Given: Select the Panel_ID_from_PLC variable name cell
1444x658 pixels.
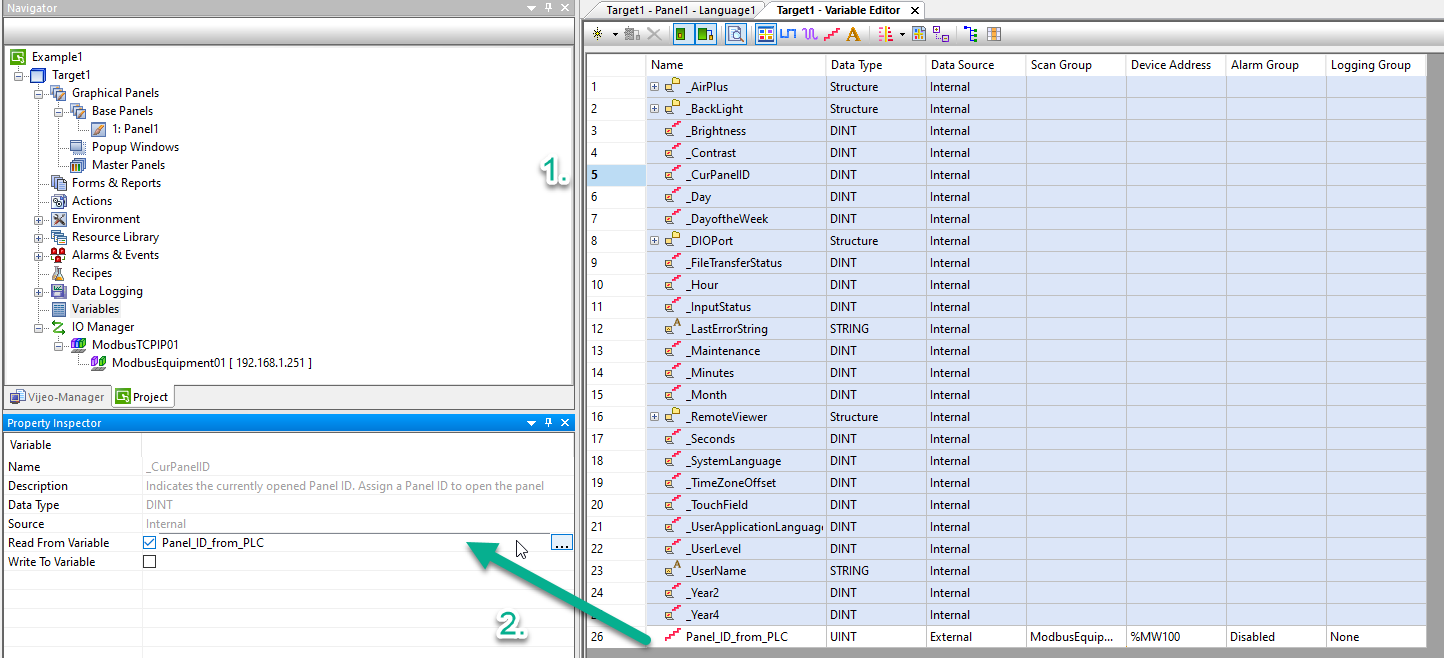Looking at the screenshot, I should pos(736,637).
